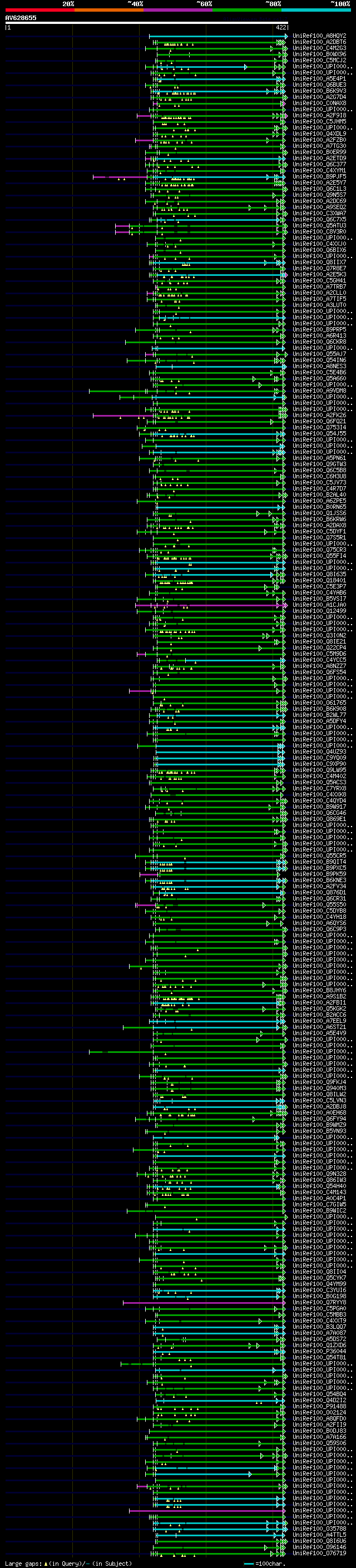Click the UniRef100_C5E3P7 label

pos(319,586)
